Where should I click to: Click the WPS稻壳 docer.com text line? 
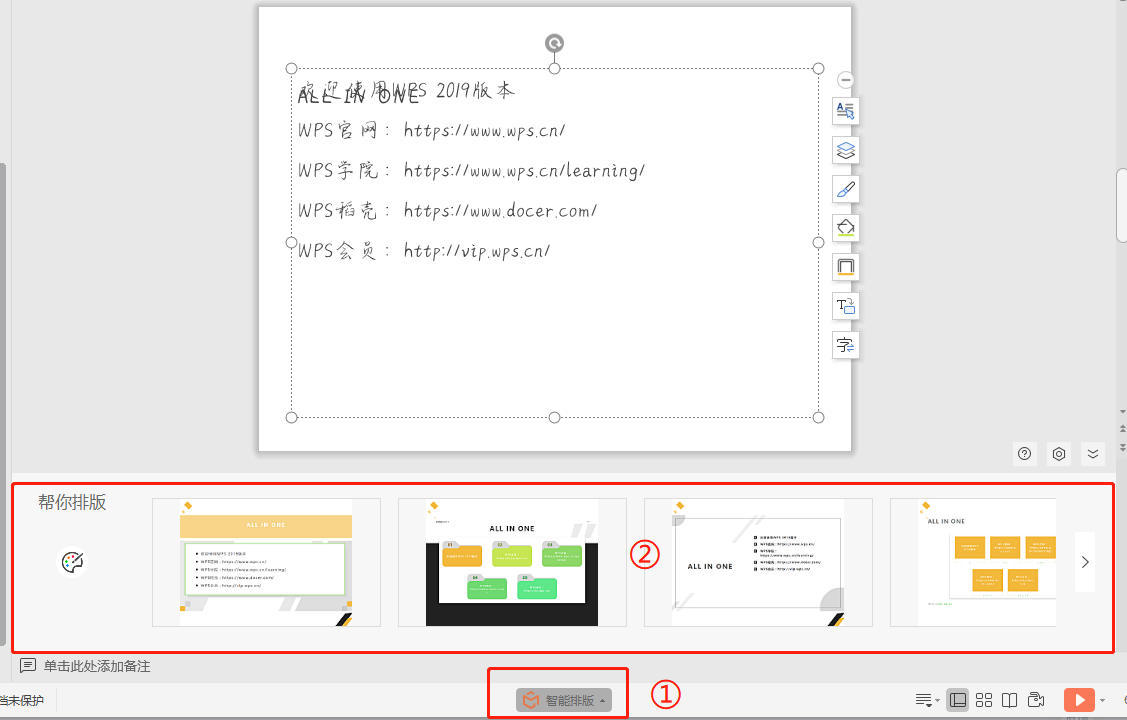[x=447, y=211]
